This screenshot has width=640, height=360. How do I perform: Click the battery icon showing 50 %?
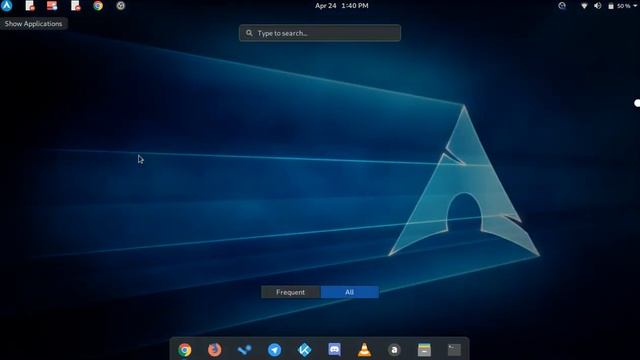611,6
